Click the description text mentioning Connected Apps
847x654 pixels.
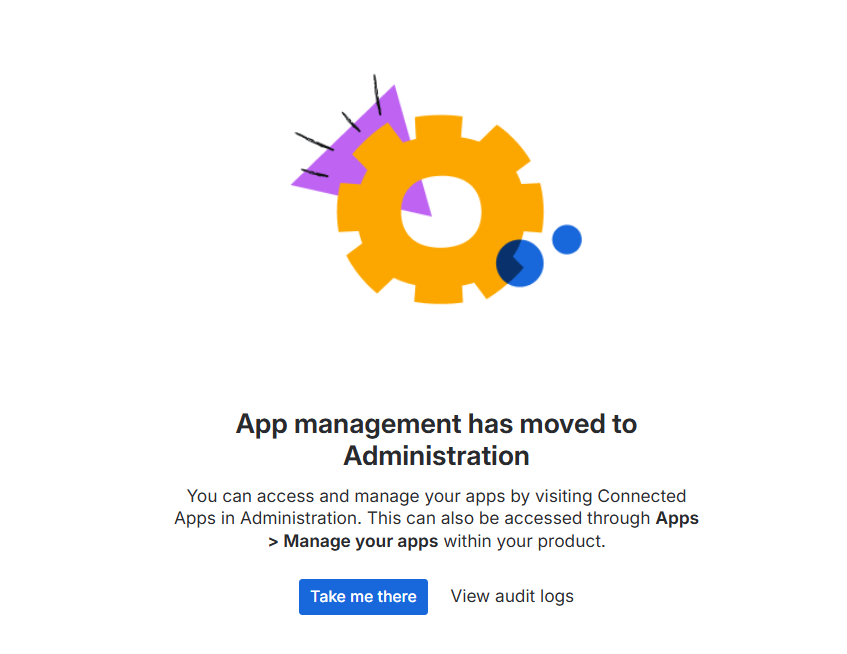tap(436, 518)
